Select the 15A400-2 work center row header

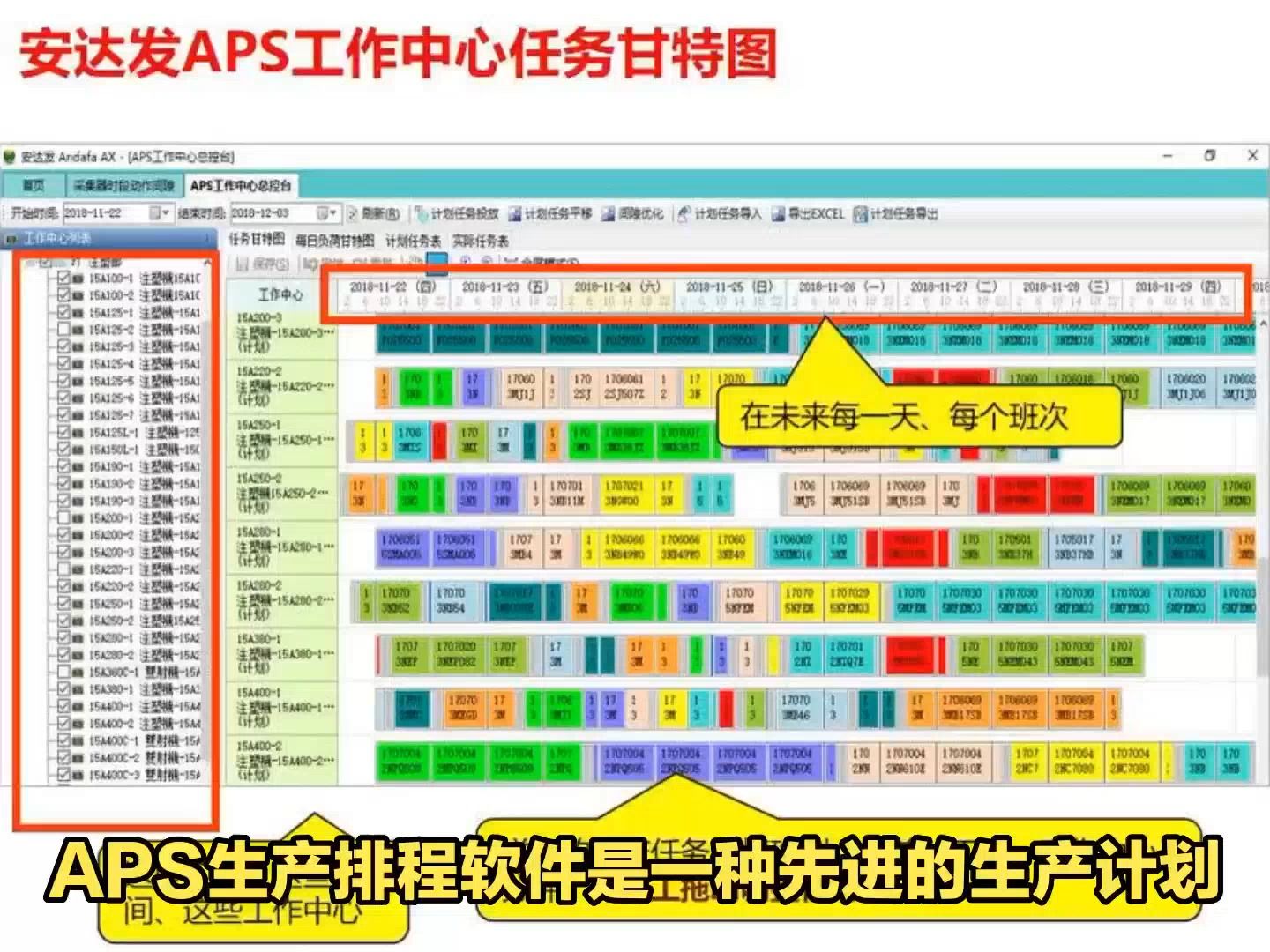282,760
